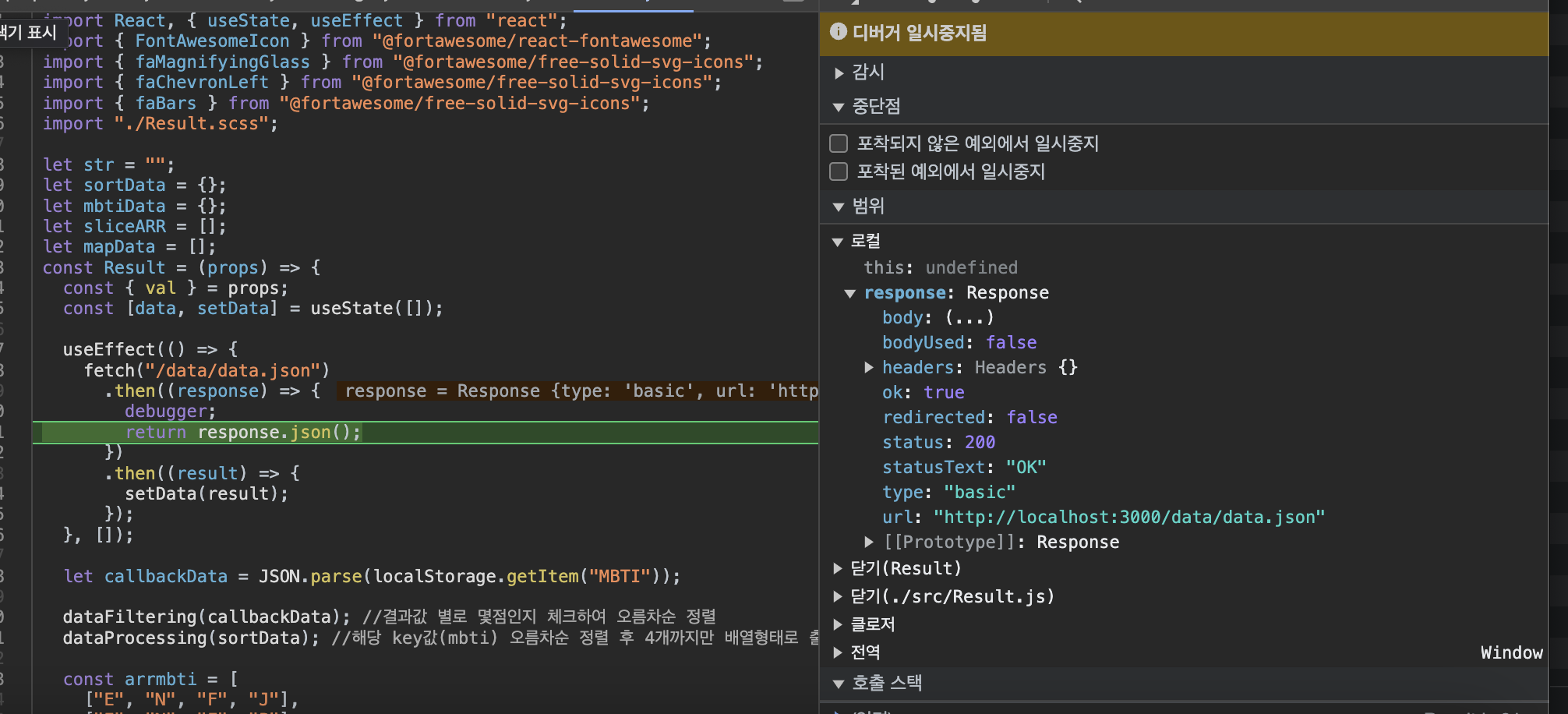Viewport: 1568px width, 714px height.
Task: Expand the [[Prototype]]: Response entry
Action: (869, 542)
